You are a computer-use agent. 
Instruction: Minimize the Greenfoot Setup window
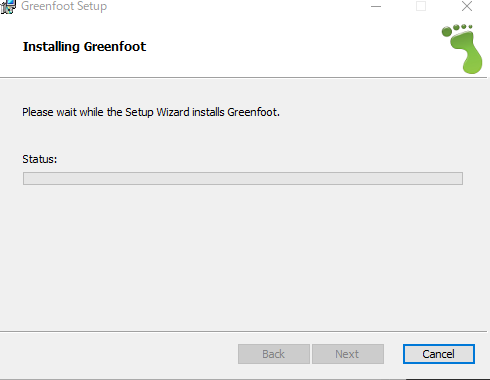pos(376,6)
